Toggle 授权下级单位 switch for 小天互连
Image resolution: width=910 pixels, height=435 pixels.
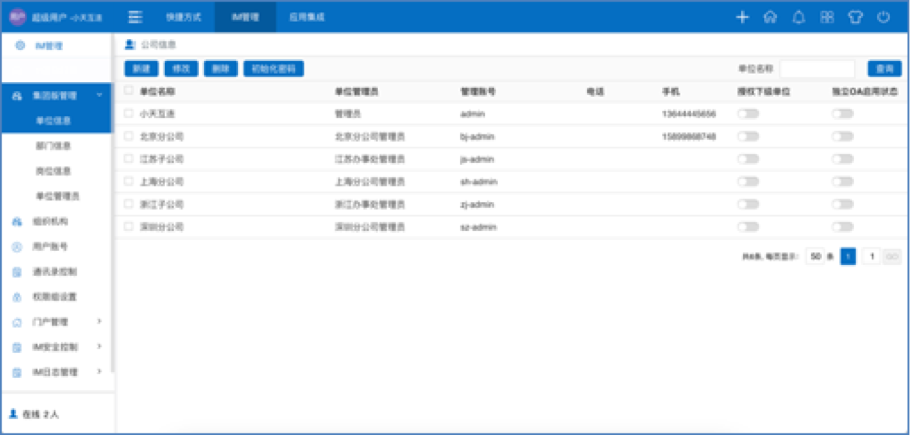coord(748,113)
